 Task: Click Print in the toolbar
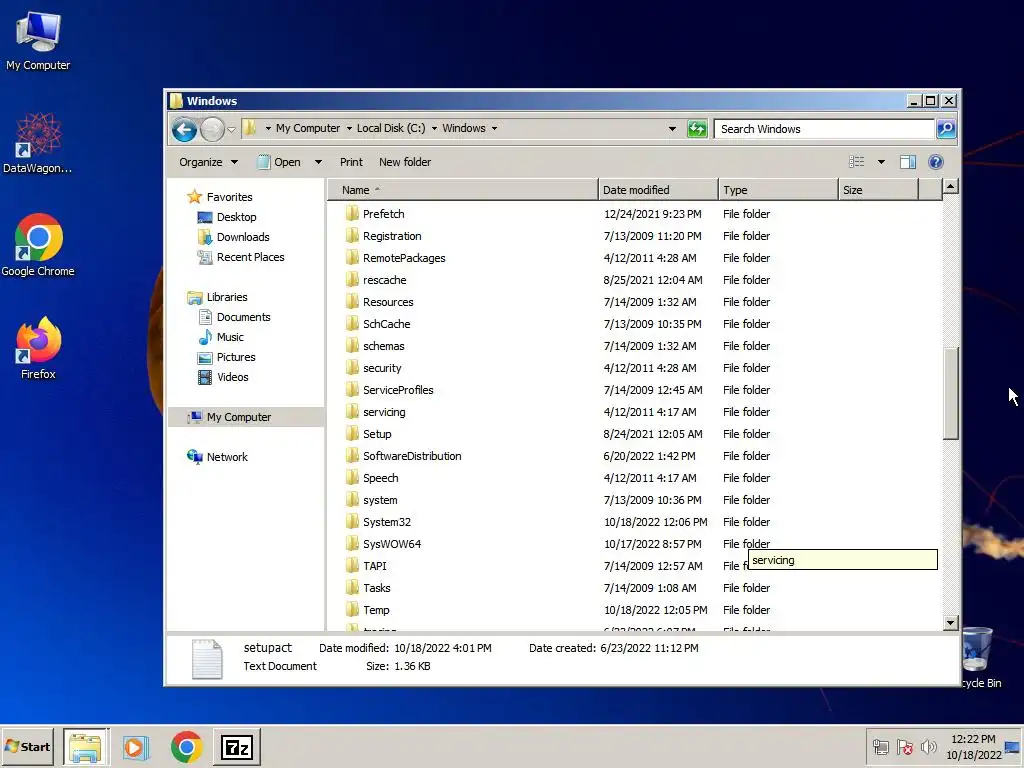click(351, 162)
